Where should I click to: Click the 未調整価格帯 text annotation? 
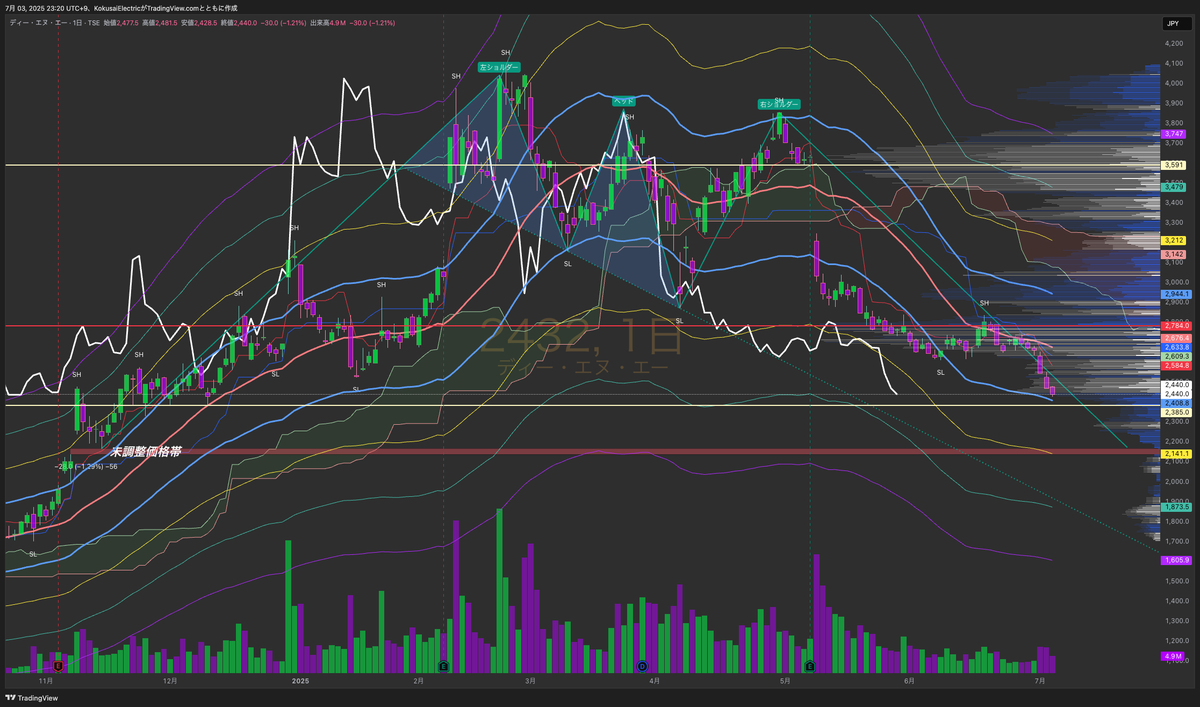tap(145, 452)
